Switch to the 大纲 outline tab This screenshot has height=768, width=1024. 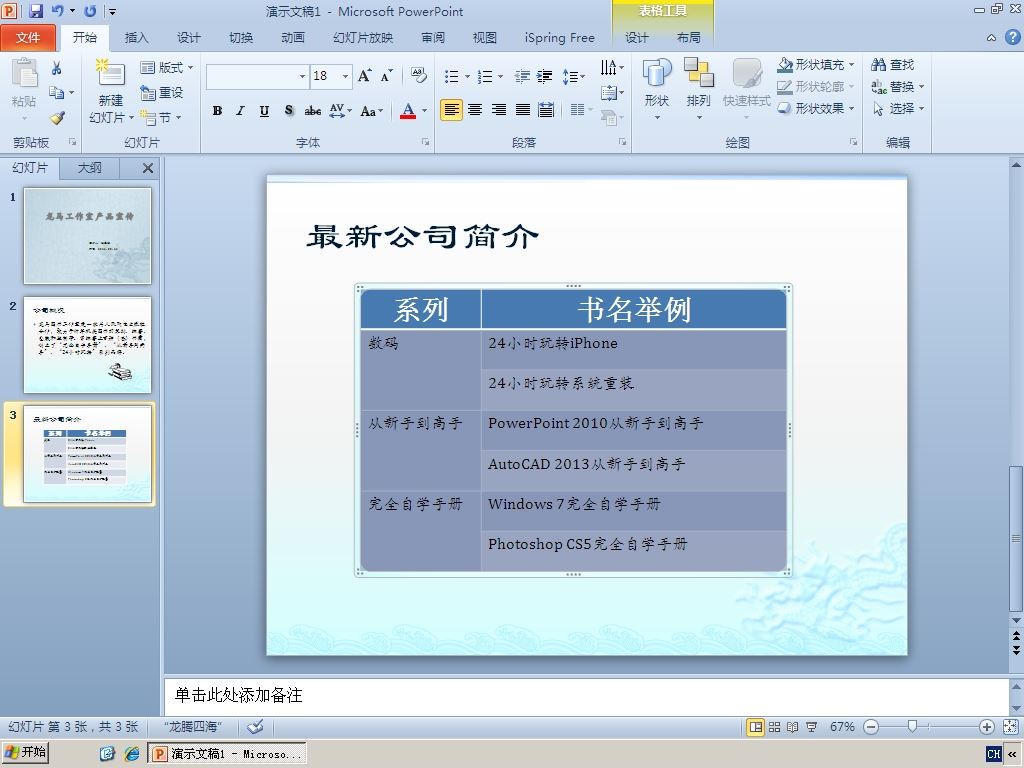coord(89,168)
